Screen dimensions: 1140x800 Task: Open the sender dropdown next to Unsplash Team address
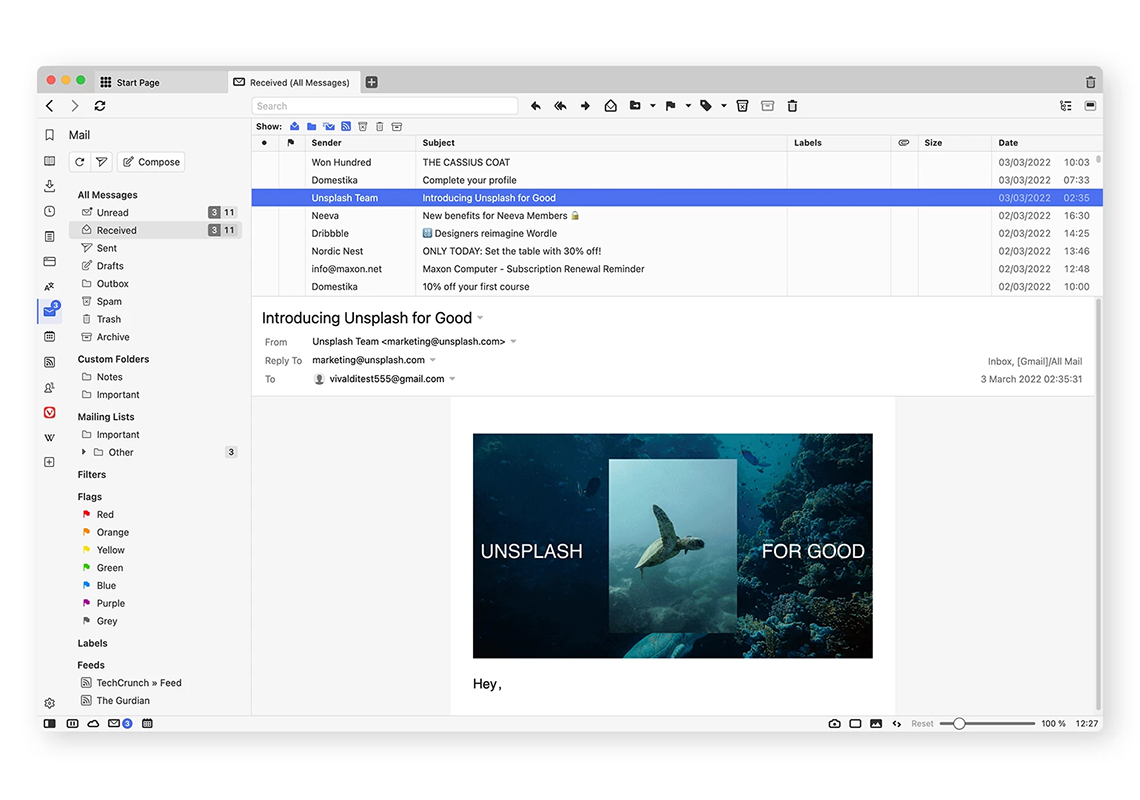pos(513,340)
